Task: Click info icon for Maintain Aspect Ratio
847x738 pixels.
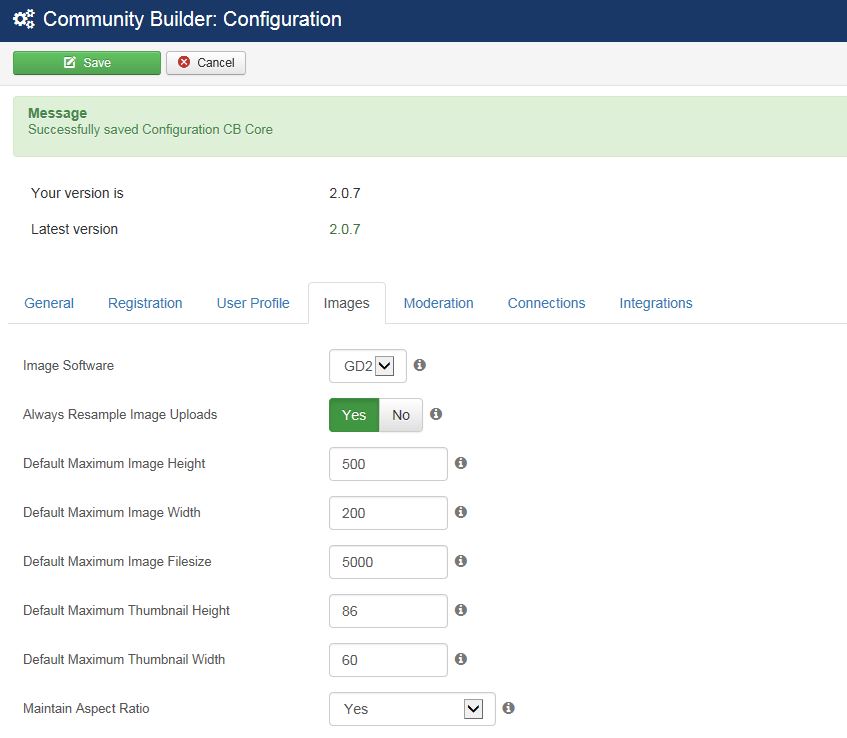Action: coord(508,708)
